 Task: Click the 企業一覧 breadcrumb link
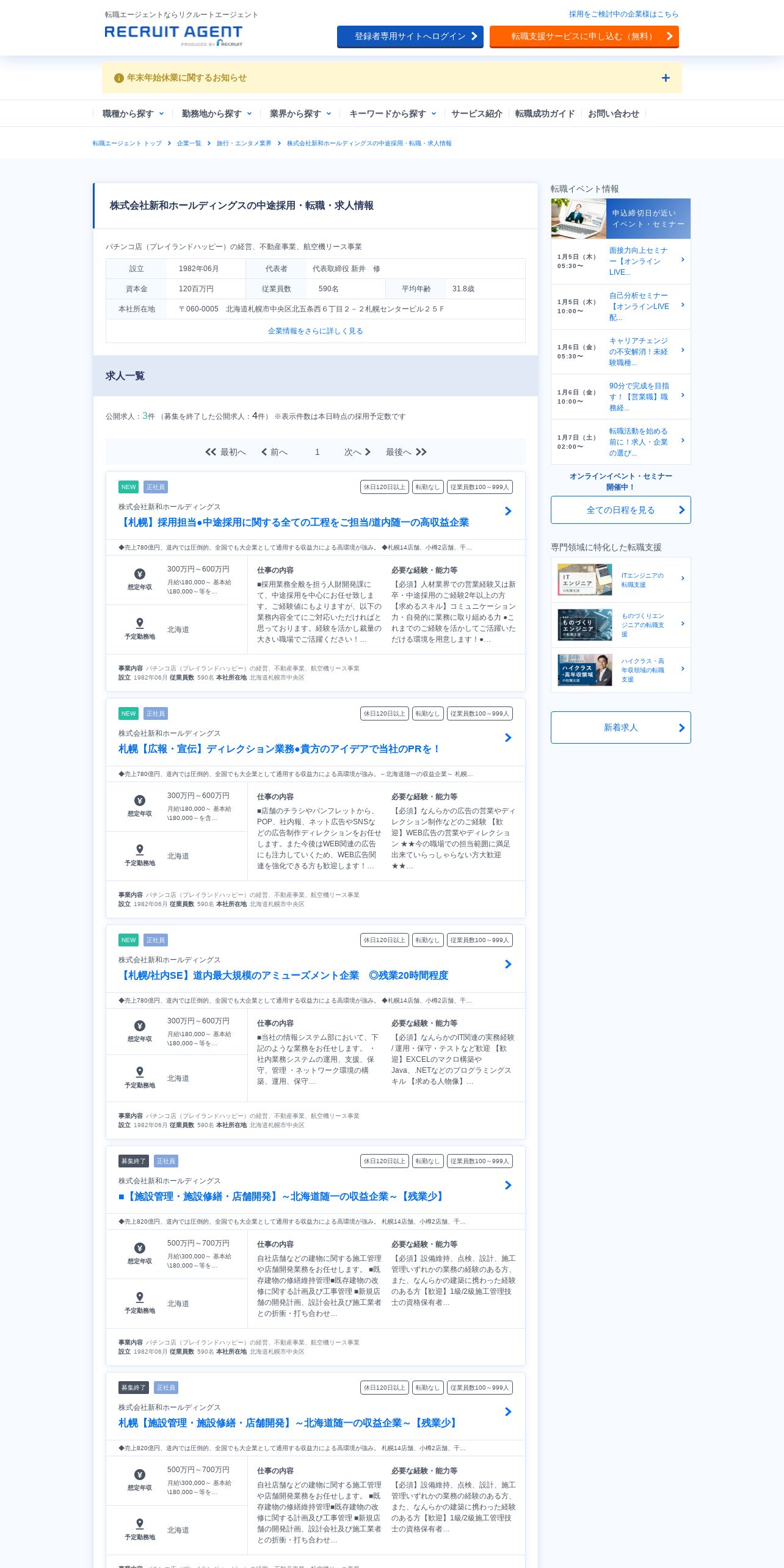(x=189, y=143)
